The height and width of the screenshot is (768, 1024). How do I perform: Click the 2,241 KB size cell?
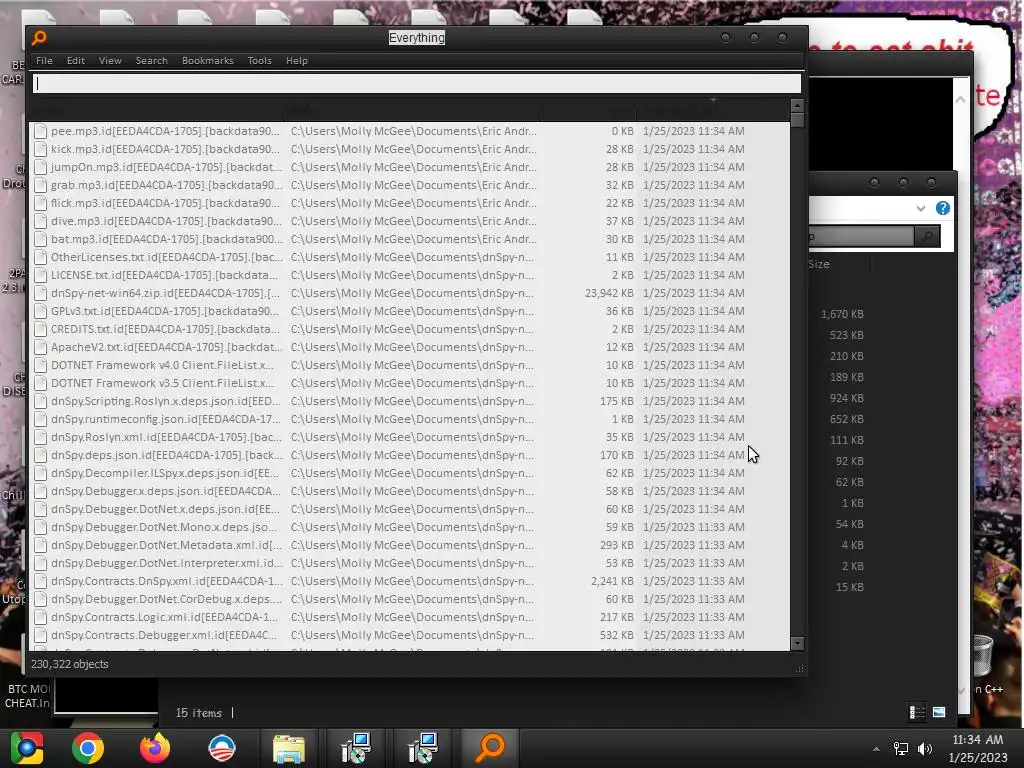click(x=612, y=581)
